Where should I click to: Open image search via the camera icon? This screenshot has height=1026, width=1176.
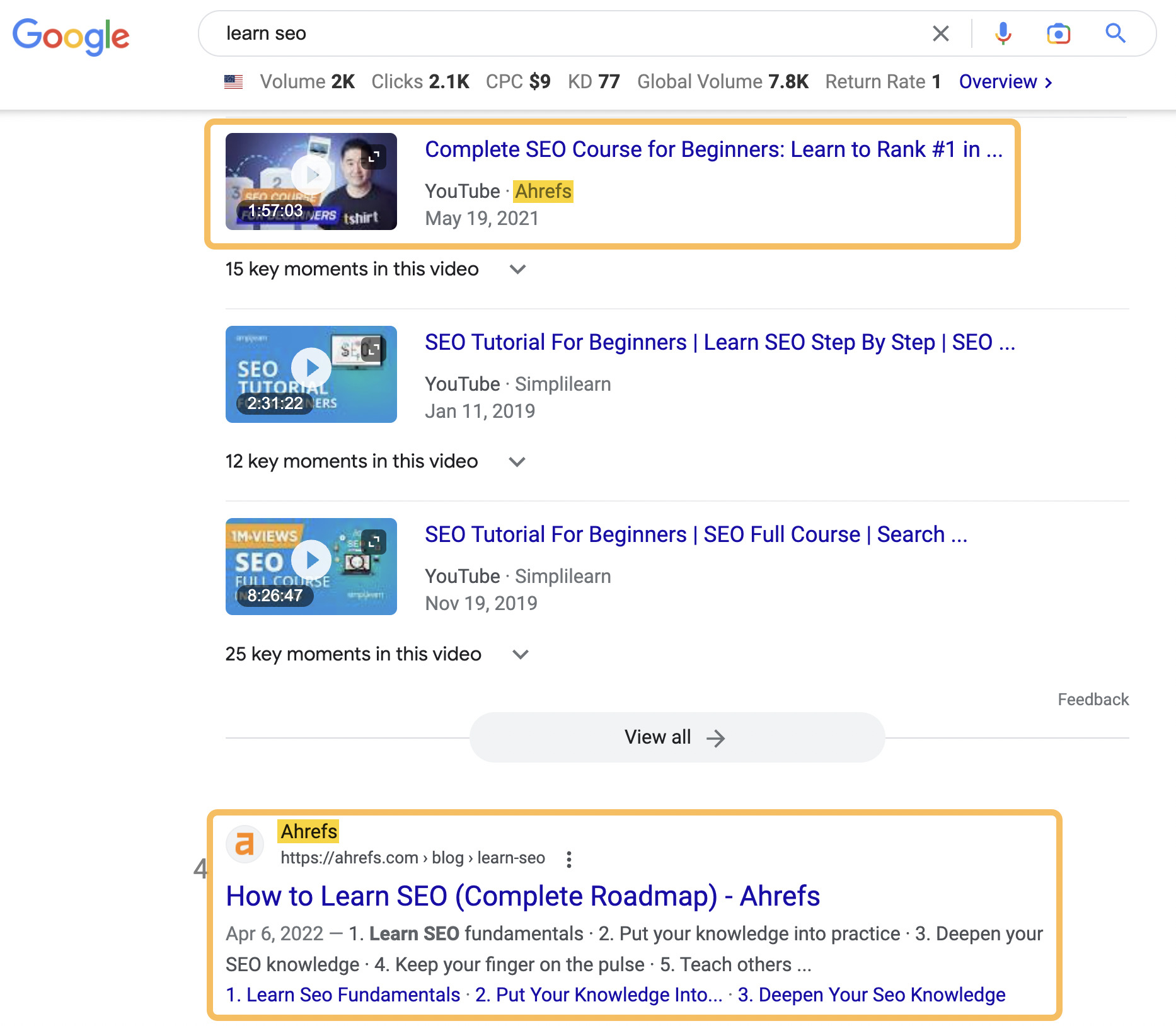[x=1059, y=33]
